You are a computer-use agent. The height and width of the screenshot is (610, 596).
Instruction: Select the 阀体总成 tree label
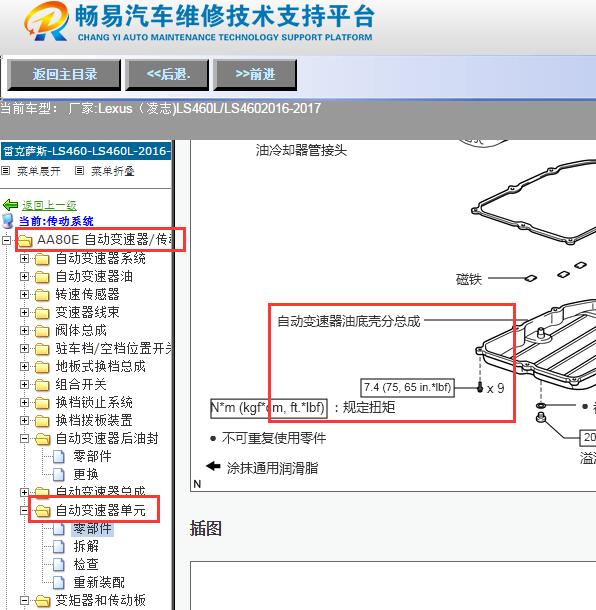pyautogui.click(x=81, y=330)
